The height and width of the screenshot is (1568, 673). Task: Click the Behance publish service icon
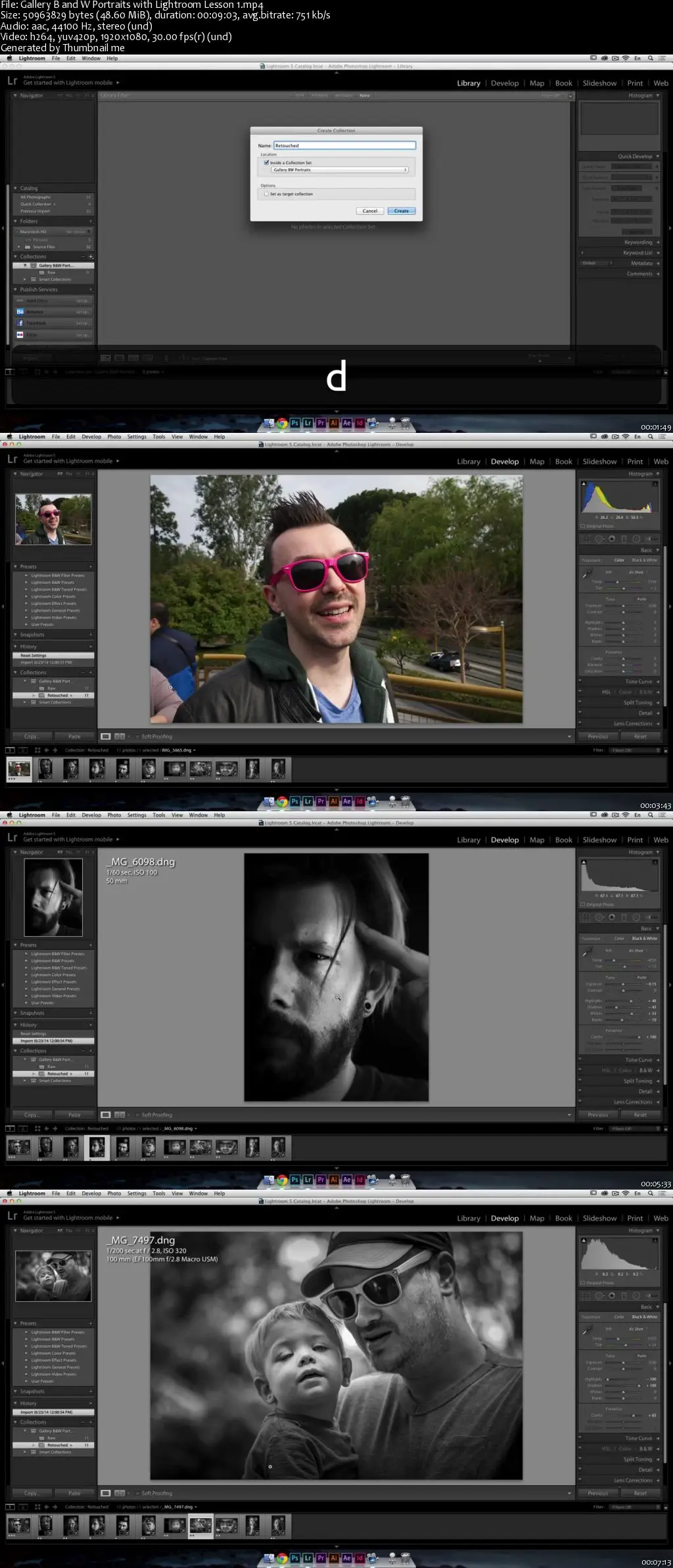click(20, 312)
